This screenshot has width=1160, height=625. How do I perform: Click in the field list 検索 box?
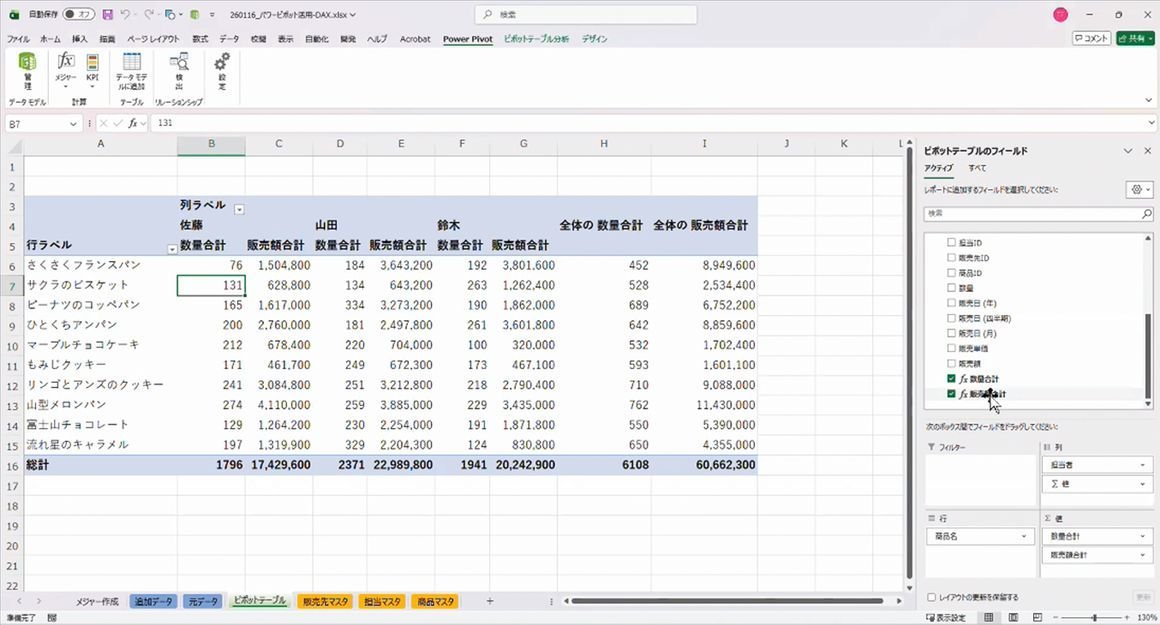1031,213
